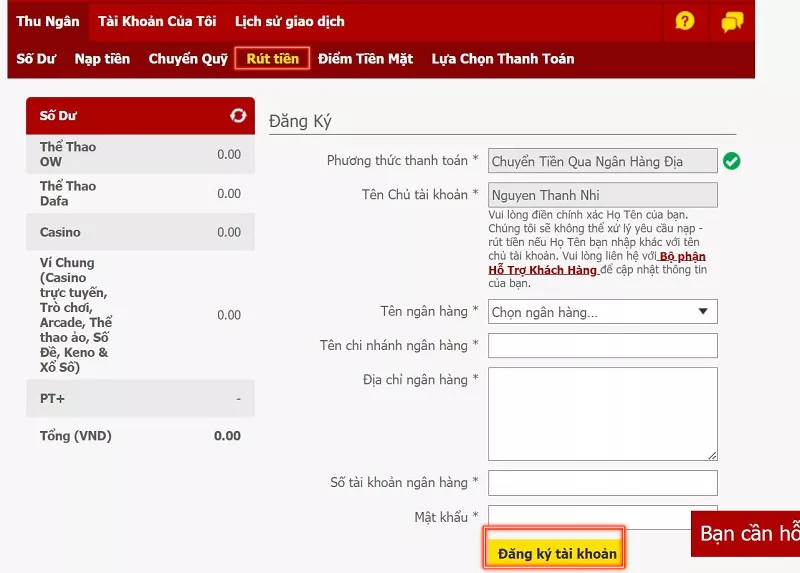The height and width of the screenshot is (573, 800).
Task: Open Lịch sử giao dịch tab
Action: (x=290, y=21)
